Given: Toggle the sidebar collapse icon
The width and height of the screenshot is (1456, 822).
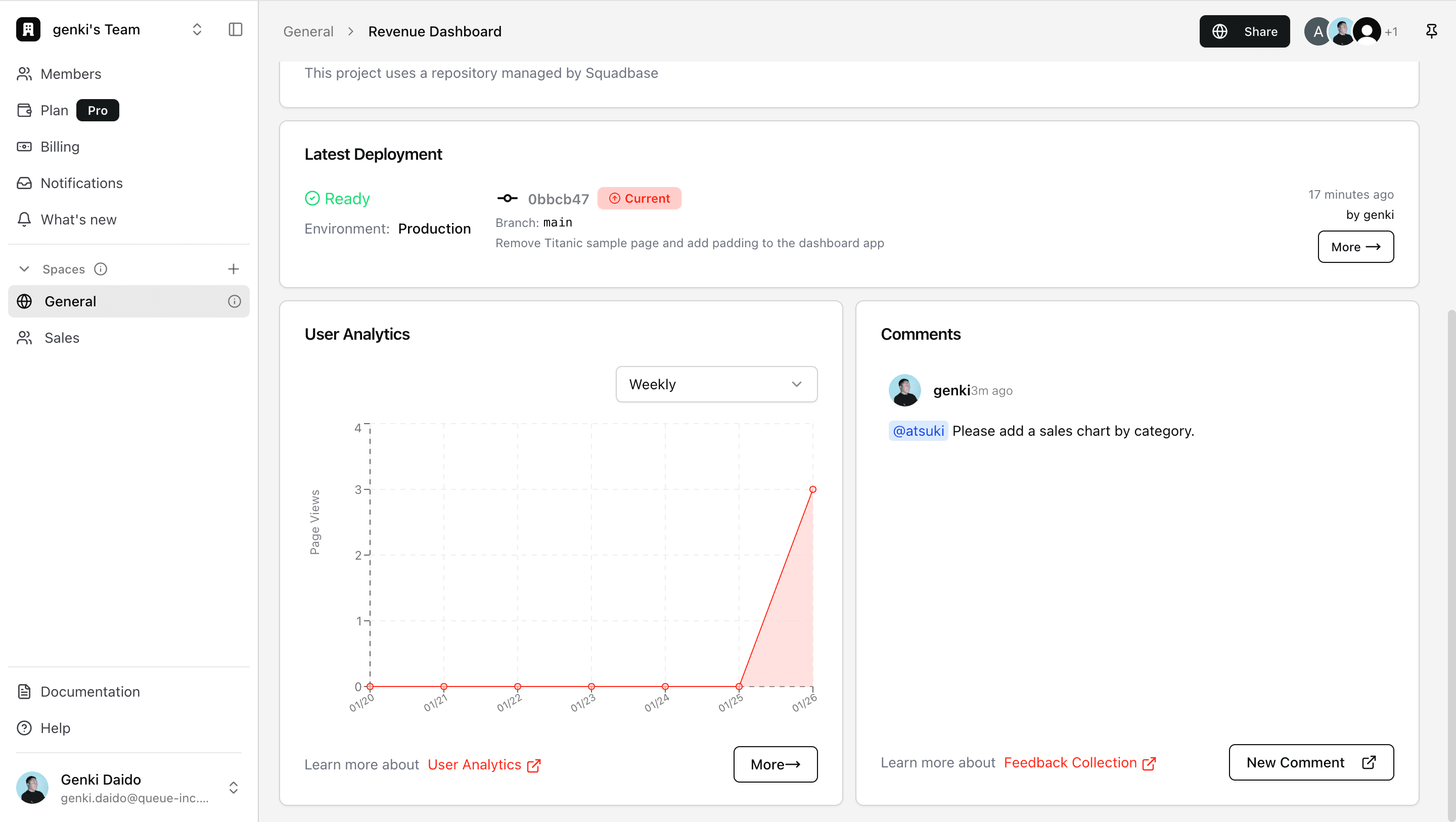Looking at the screenshot, I should pos(235,29).
